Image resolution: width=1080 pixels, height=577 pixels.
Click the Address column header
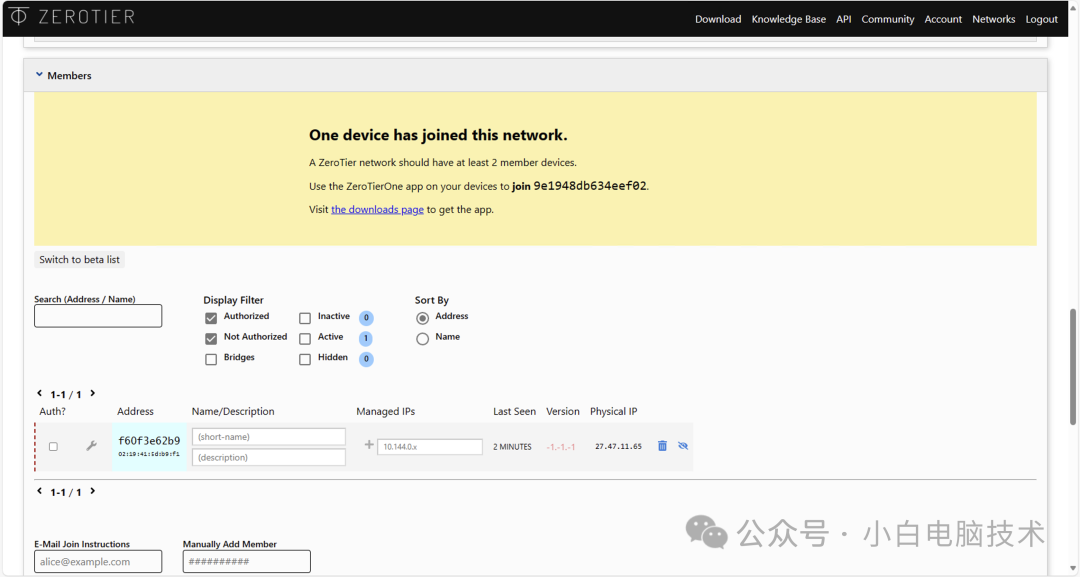click(x=135, y=411)
